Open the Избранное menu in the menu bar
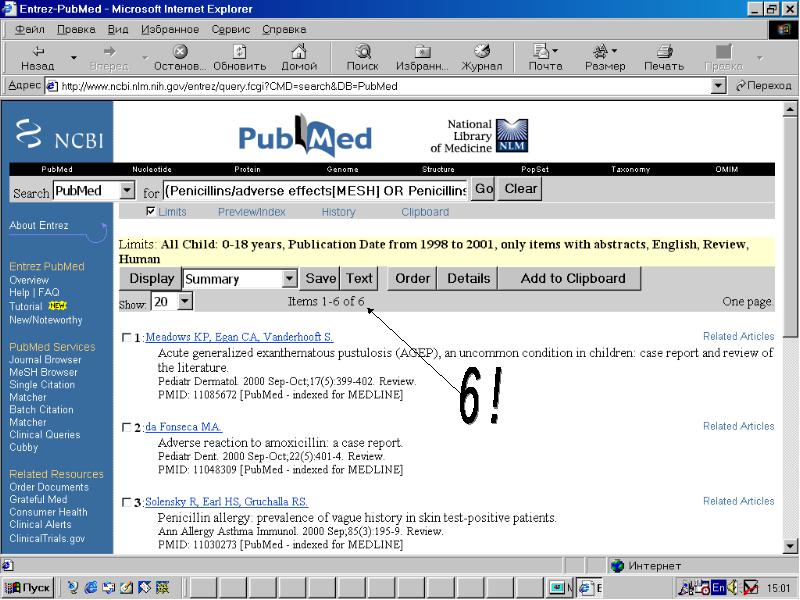800x600 pixels. click(170, 30)
